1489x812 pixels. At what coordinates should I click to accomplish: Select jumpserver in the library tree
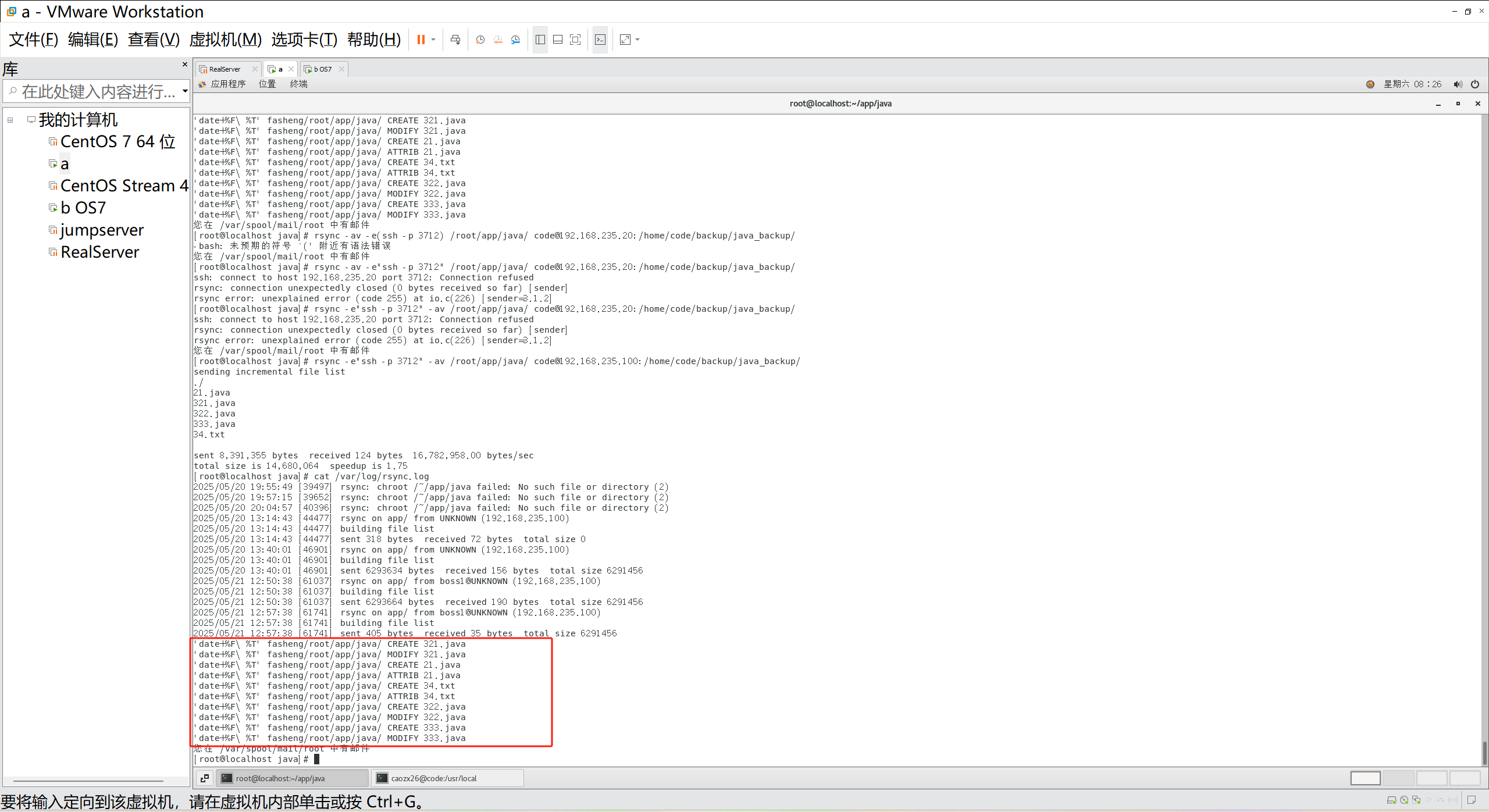[x=101, y=230]
